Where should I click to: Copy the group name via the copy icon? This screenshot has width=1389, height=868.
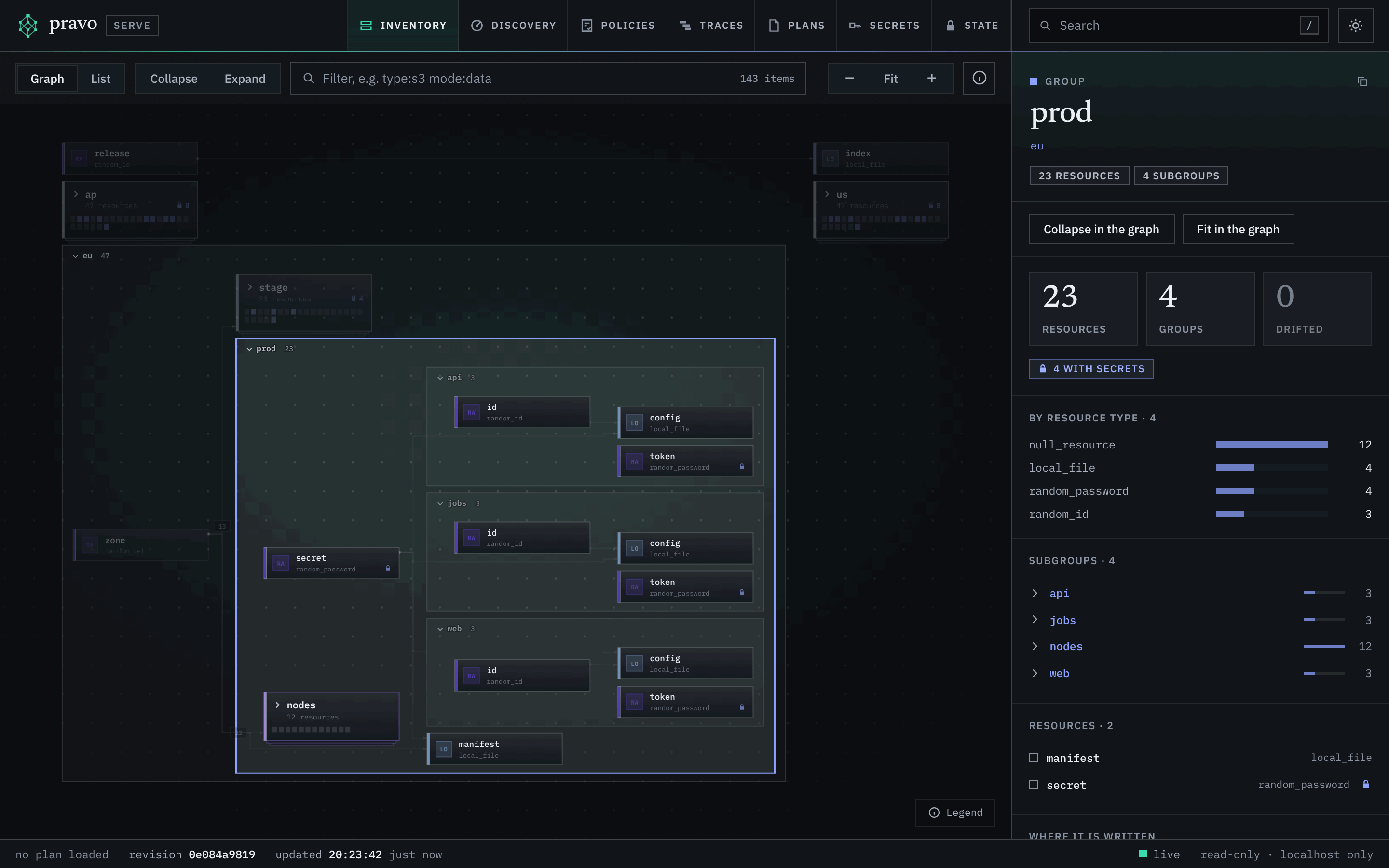point(1362,81)
